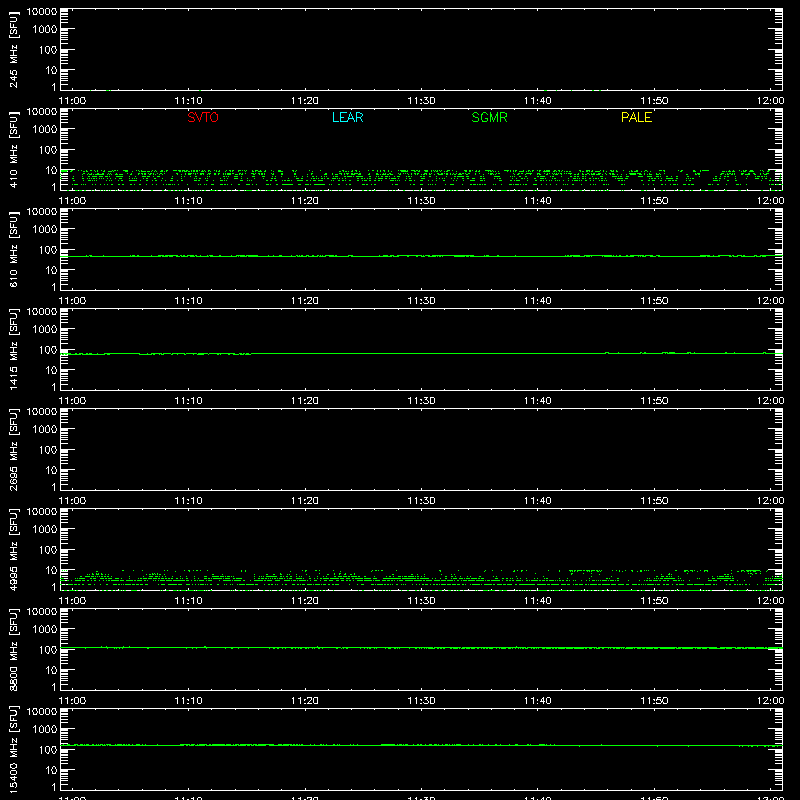Click 11:00 time label of 1415 MHz panel

click(x=72, y=401)
